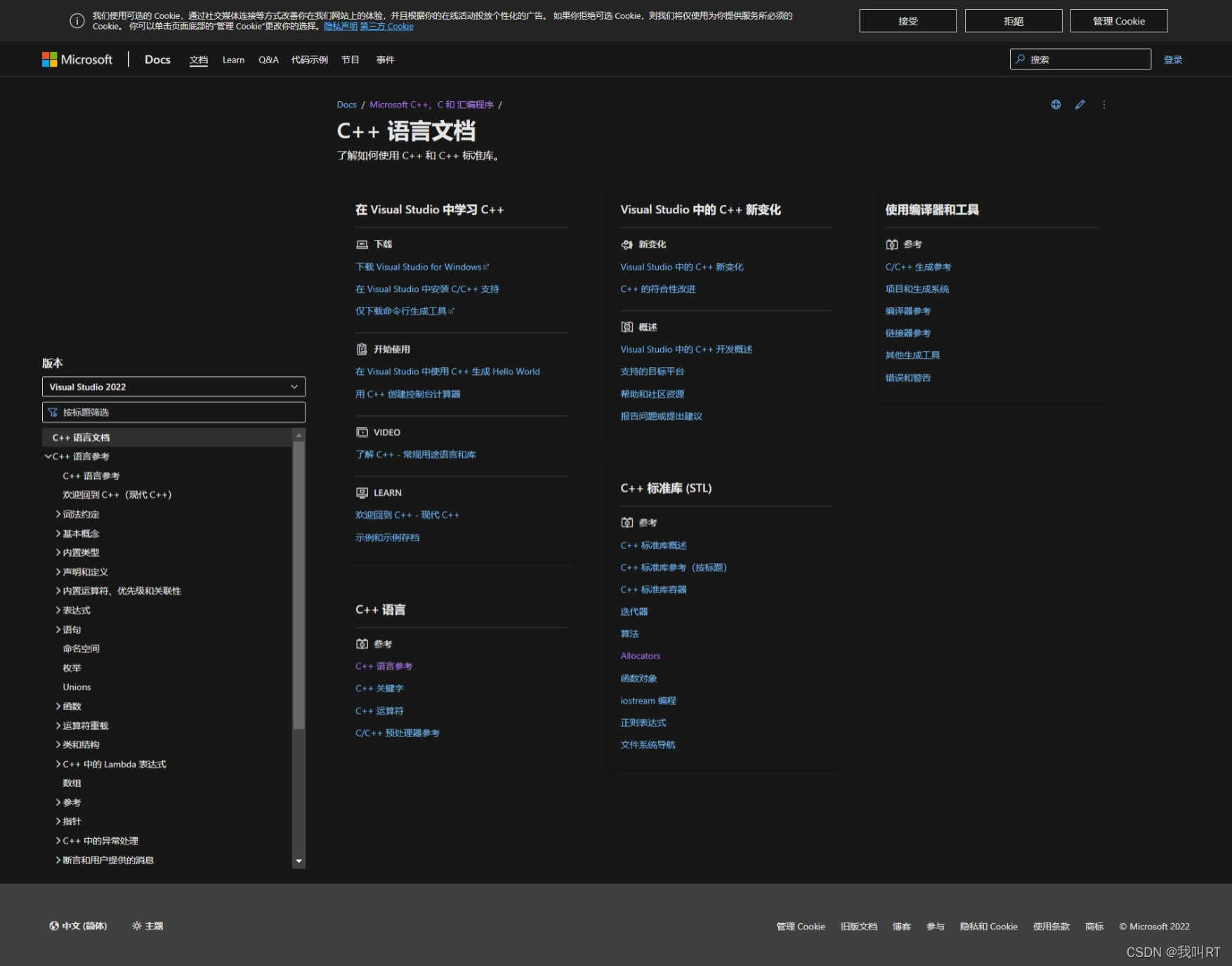
Task: Click the 新变化 section icon
Action: [627, 244]
